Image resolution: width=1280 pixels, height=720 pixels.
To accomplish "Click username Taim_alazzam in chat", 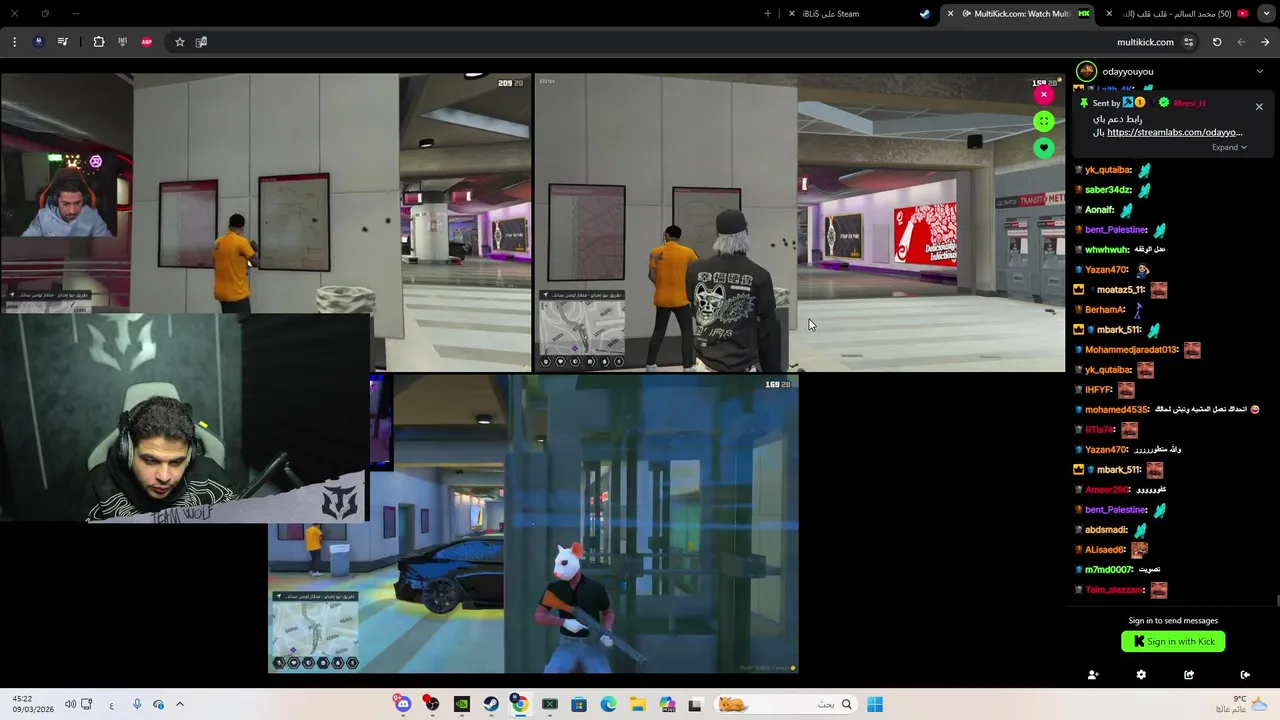I will coord(1116,590).
